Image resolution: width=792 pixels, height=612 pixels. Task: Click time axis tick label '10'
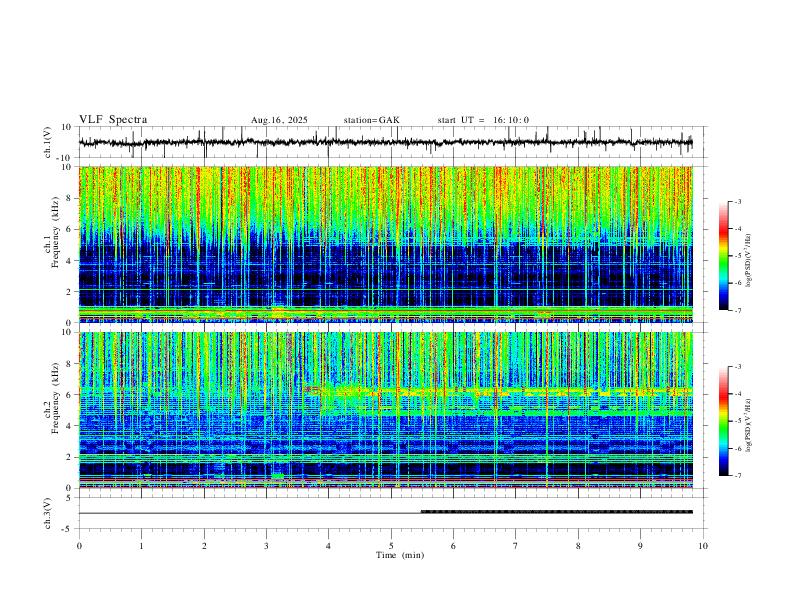(x=703, y=546)
